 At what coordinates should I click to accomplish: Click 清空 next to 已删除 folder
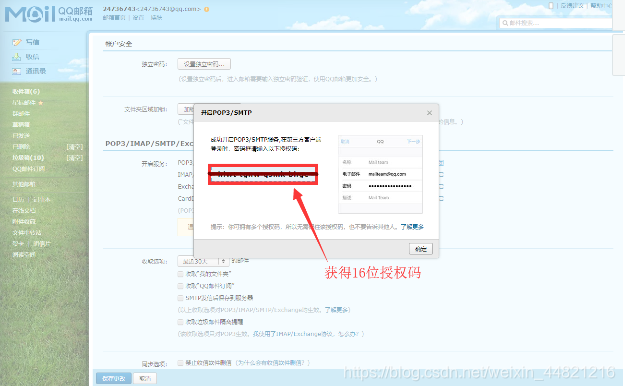[75, 147]
